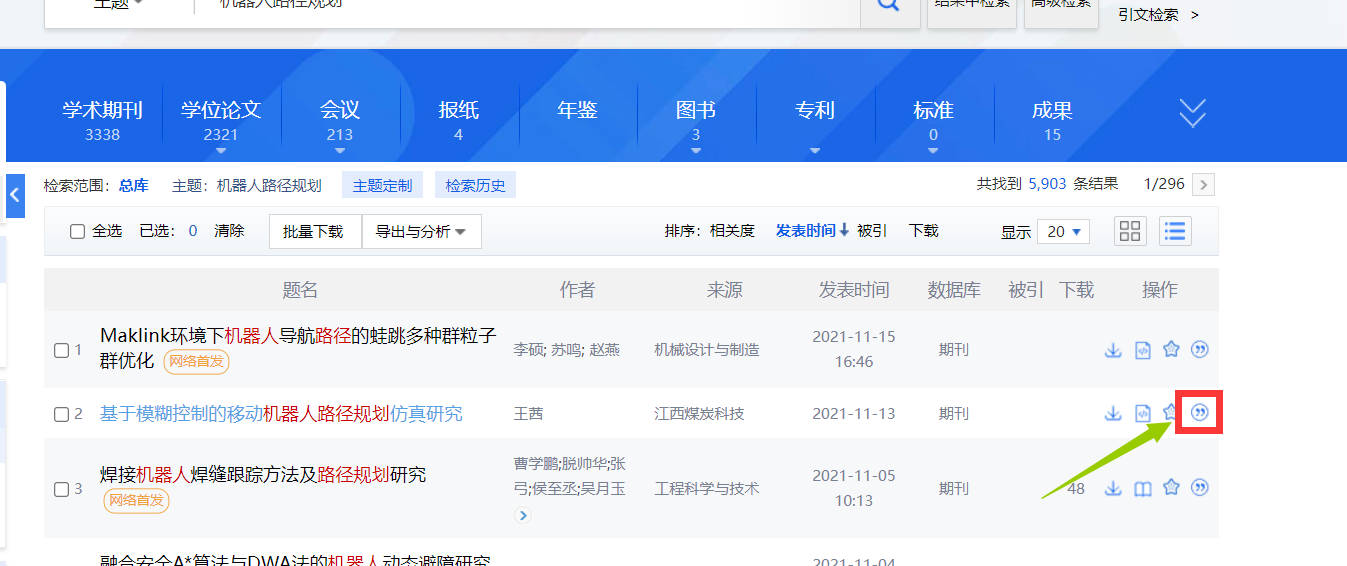
Task: Click the search magnifier icon
Action: click(x=889, y=5)
